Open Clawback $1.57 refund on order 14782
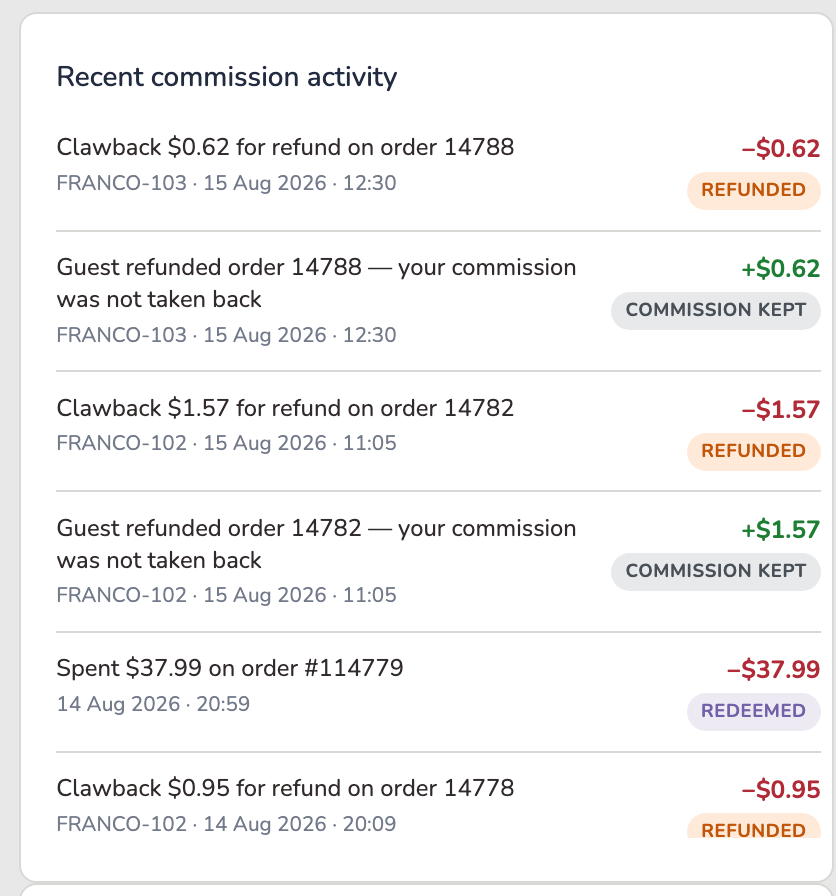The image size is (836, 896). tap(438, 431)
